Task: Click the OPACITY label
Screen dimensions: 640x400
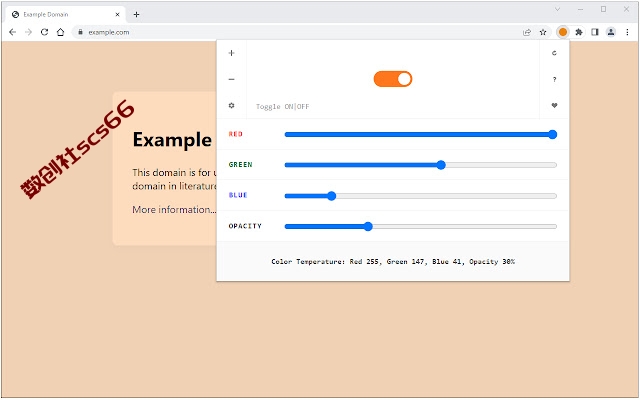Action: coord(245,226)
